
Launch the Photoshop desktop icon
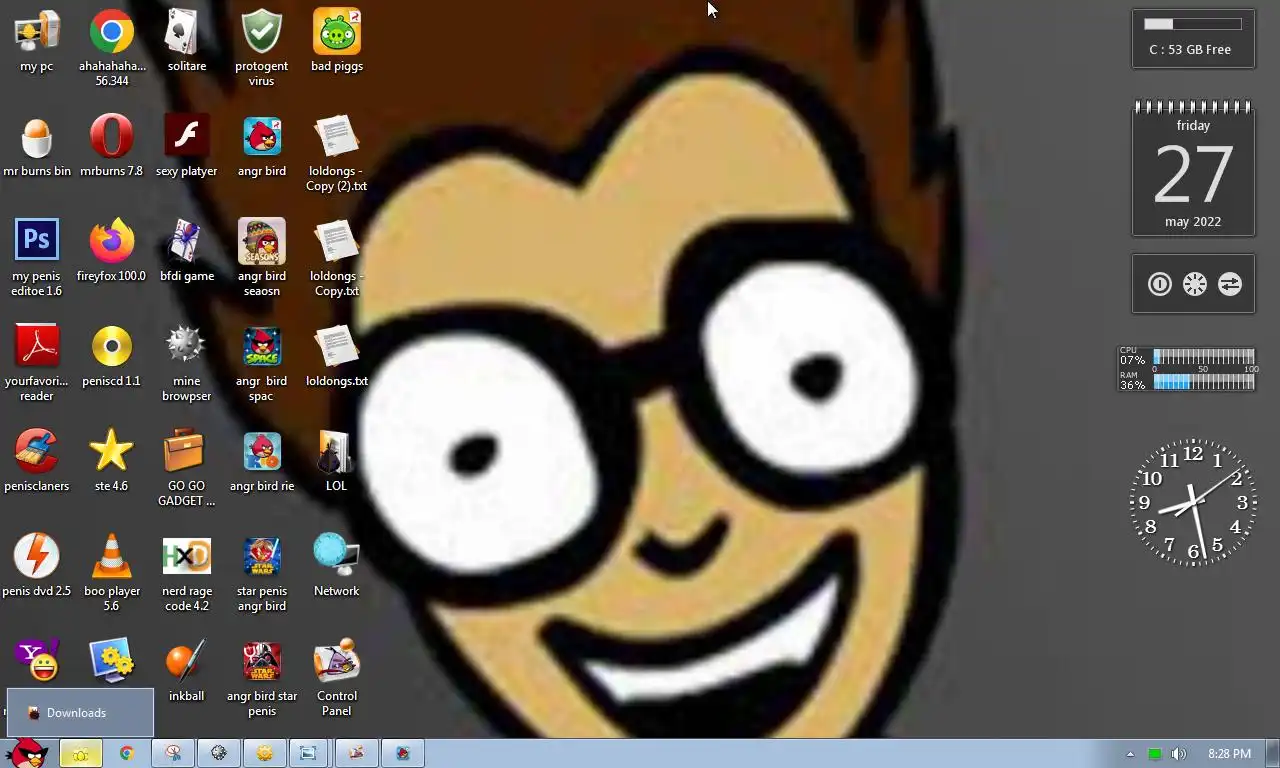[x=36, y=258]
